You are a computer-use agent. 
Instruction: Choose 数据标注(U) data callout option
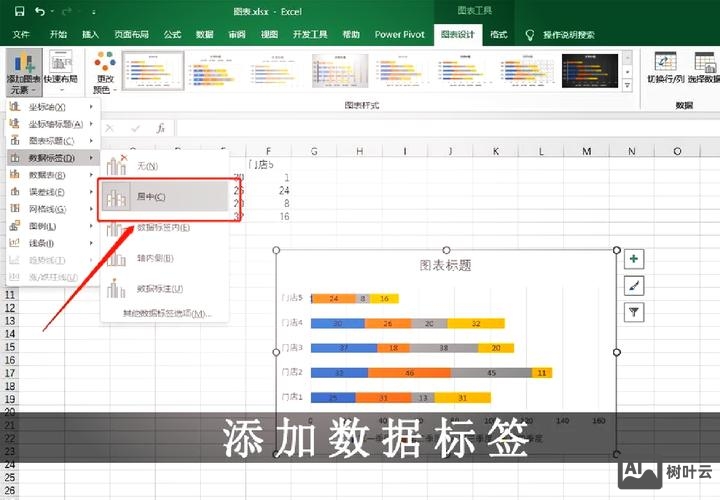(165, 289)
